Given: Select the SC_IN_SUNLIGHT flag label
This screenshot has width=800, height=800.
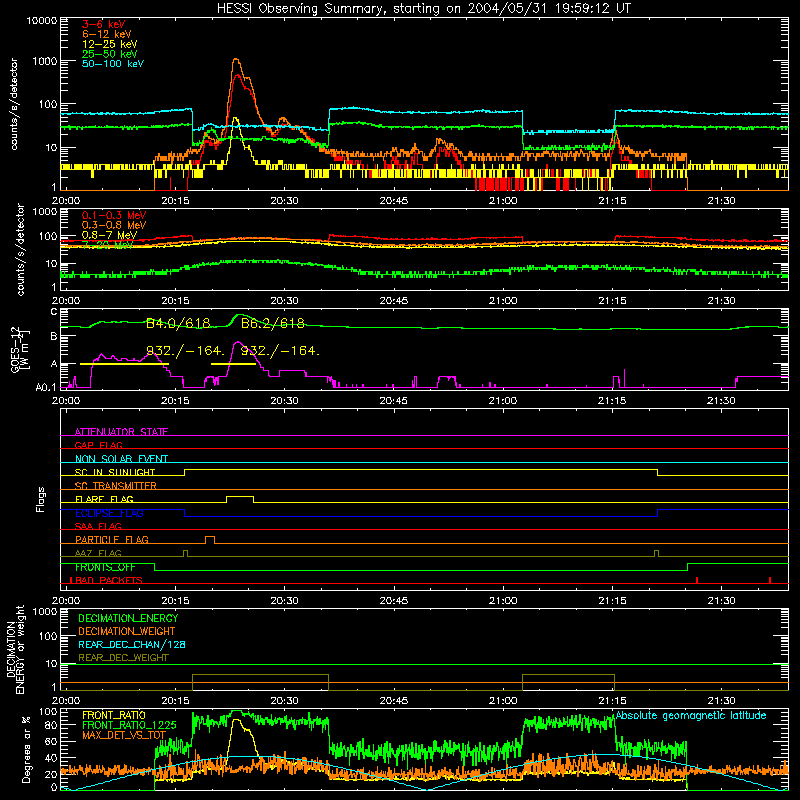Looking at the screenshot, I should [x=115, y=472].
